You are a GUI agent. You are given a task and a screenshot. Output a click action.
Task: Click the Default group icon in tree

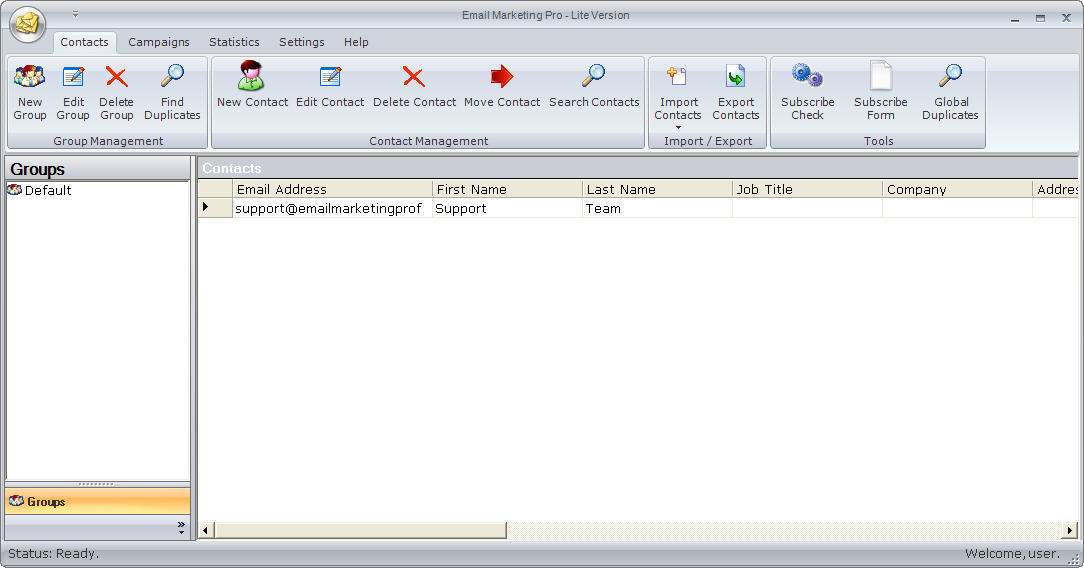[x=14, y=189]
